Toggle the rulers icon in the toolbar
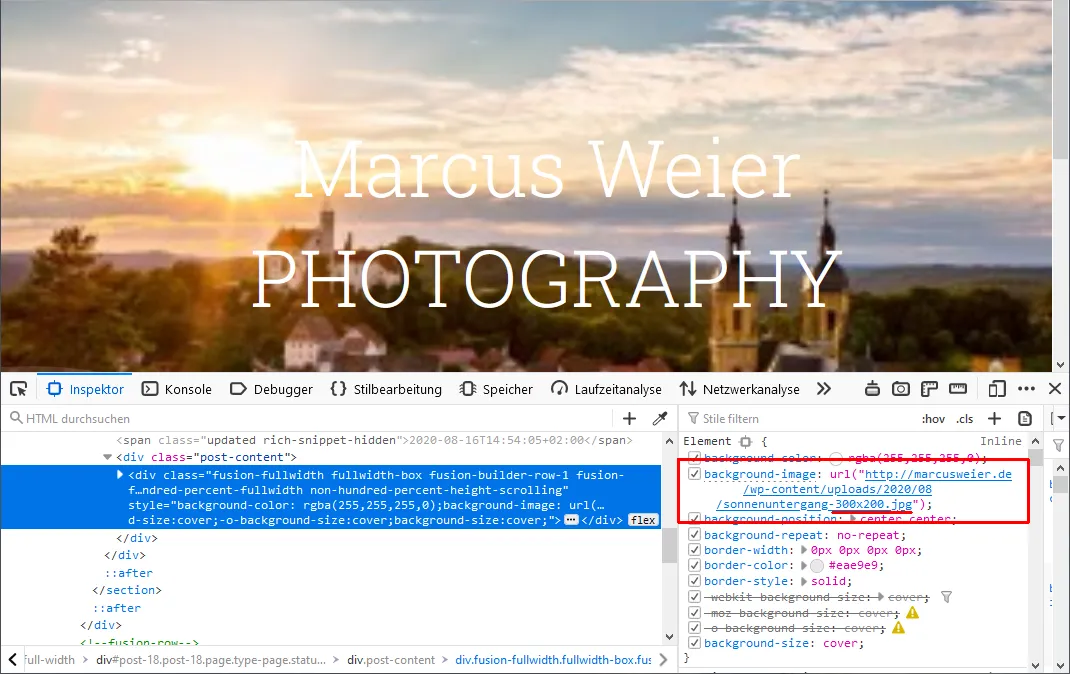The image size is (1070, 674). [x=958, y=389]
